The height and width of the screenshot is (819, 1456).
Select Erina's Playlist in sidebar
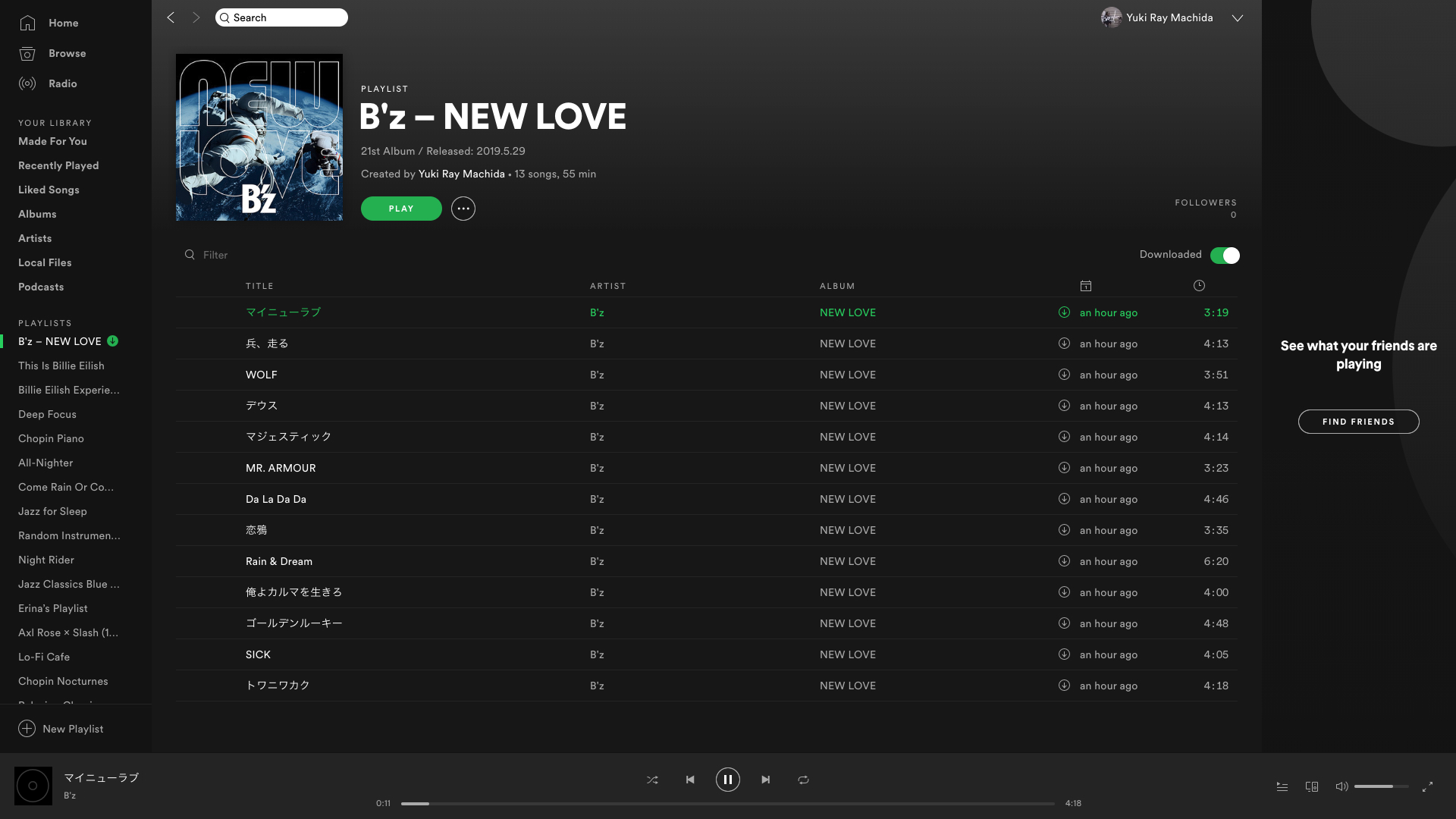click(x=53, y=608)
